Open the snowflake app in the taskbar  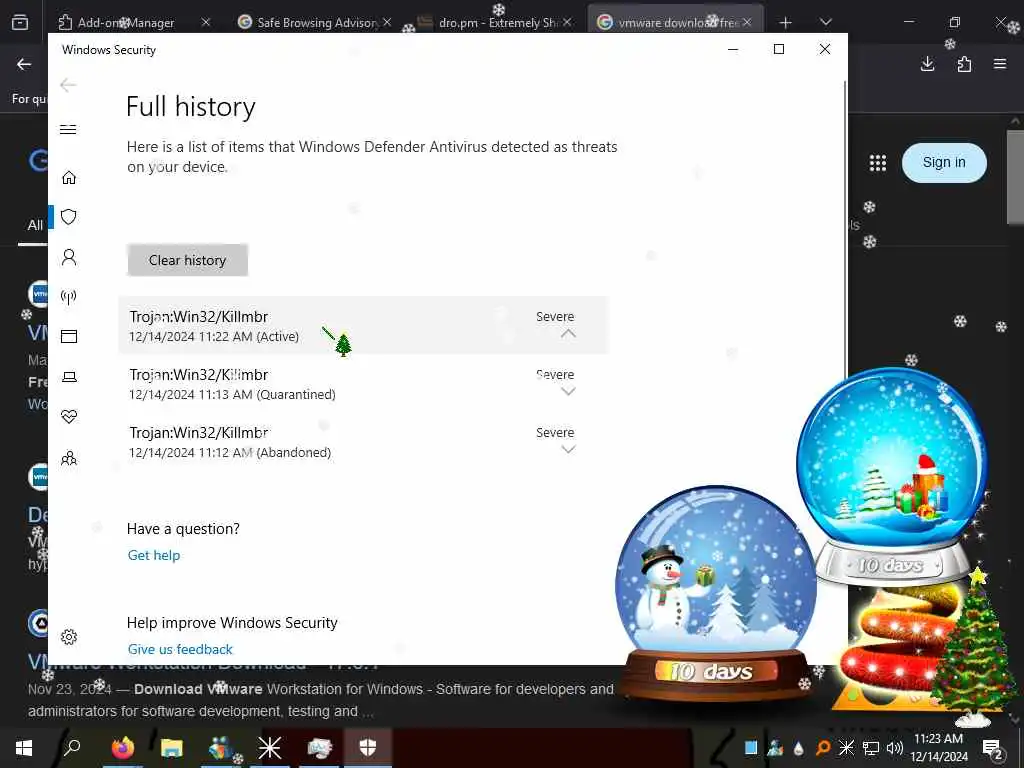click(269, 748)
